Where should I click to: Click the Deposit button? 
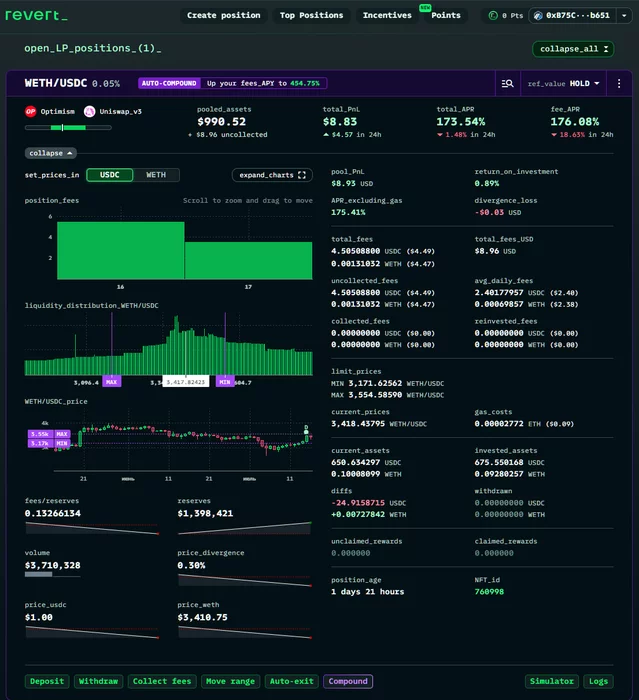tap(47, 681)
